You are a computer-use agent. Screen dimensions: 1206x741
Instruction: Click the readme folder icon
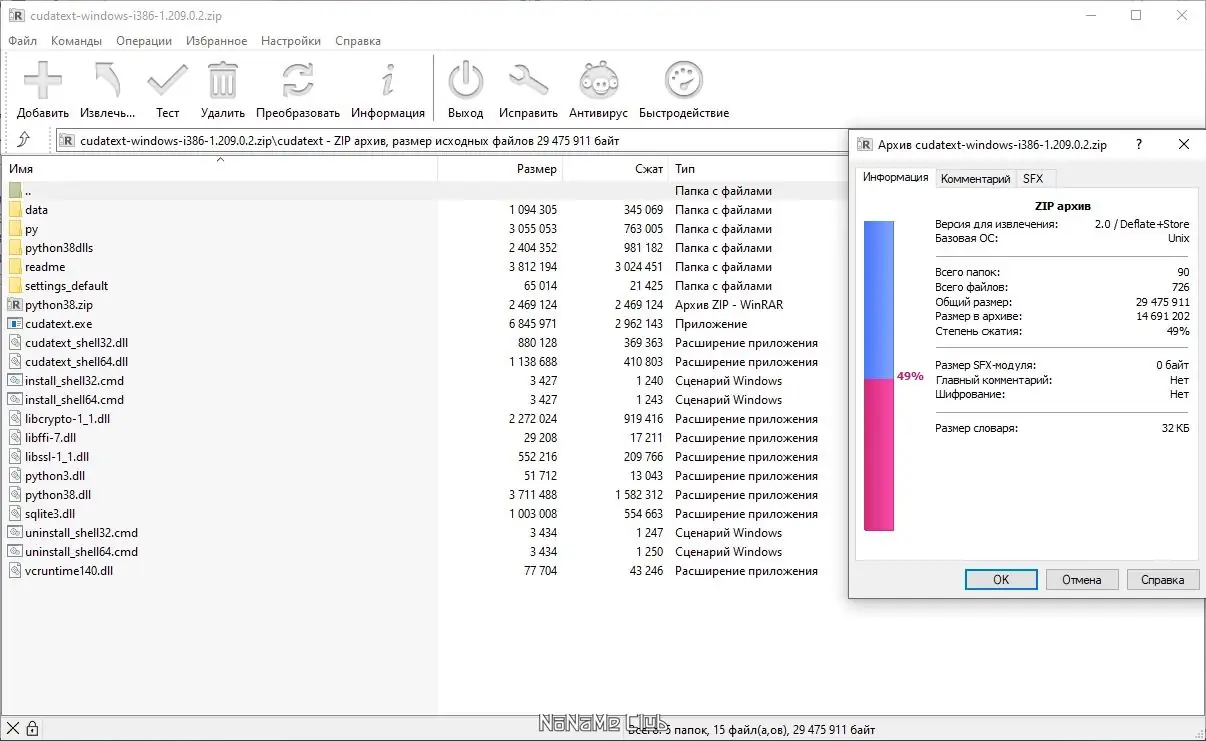click(15, 267)
